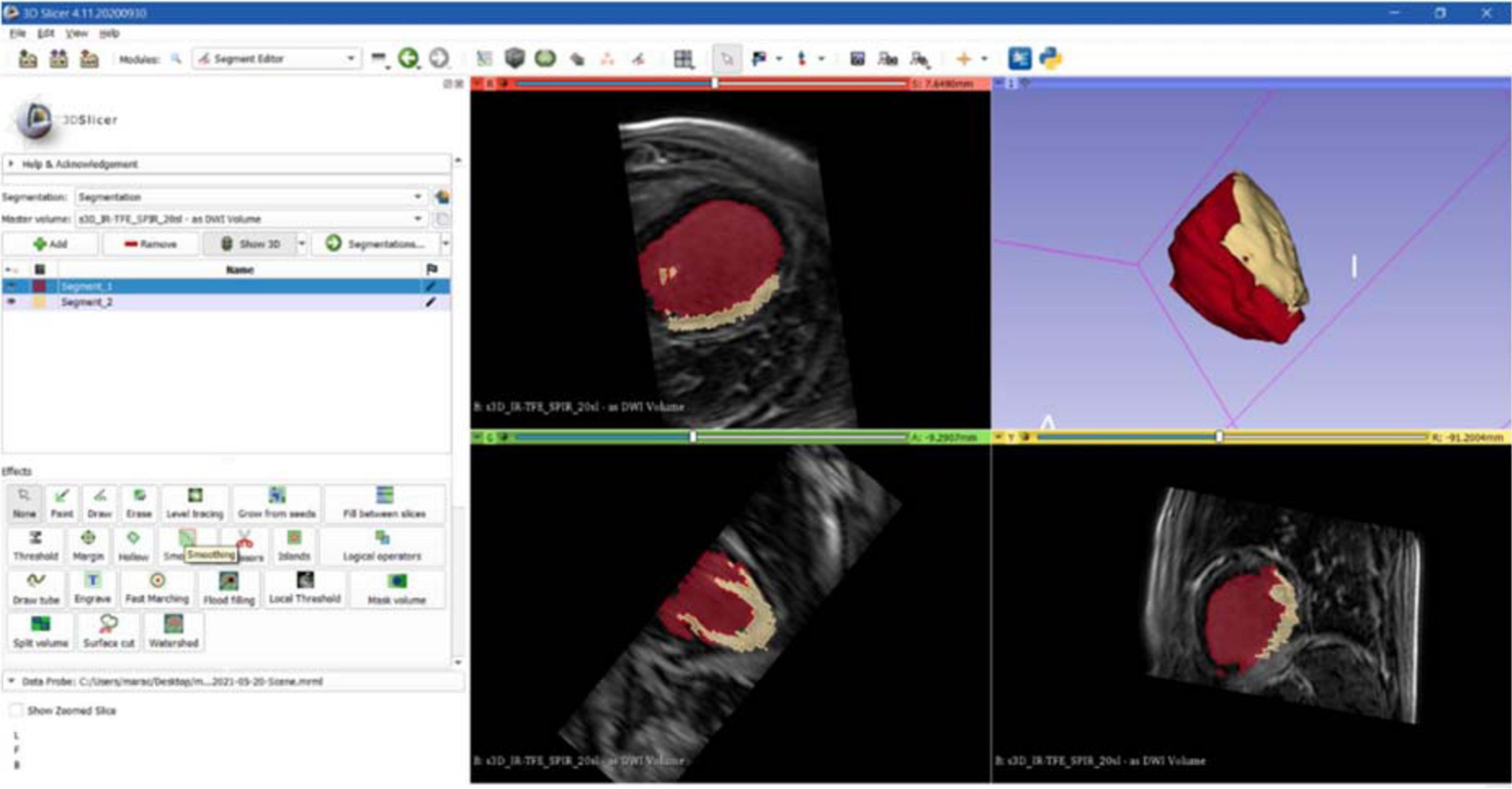Open the Markups module icon
This screenshot has width=1512, height=789.
pos(608,59)
